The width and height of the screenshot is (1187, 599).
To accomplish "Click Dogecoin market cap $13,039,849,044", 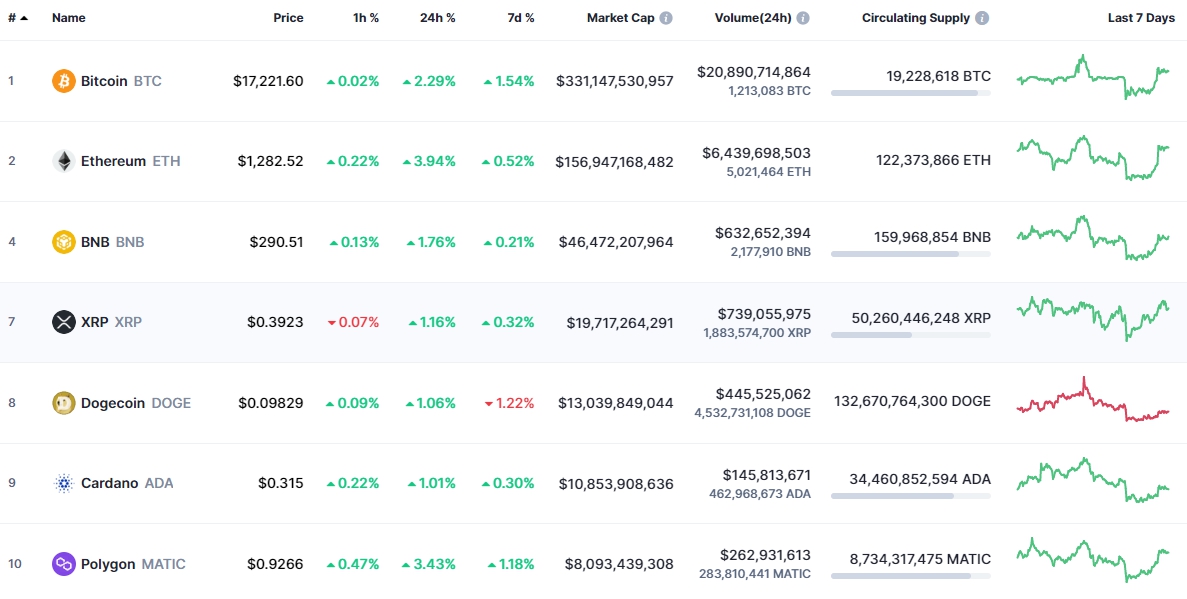I will [x=615, y=403].
